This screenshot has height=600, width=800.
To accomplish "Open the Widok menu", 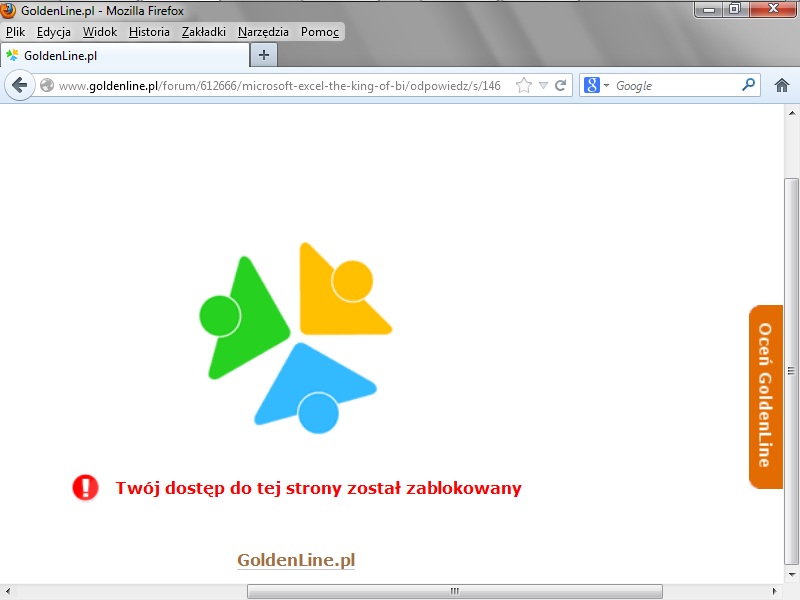I will (100, 32).
